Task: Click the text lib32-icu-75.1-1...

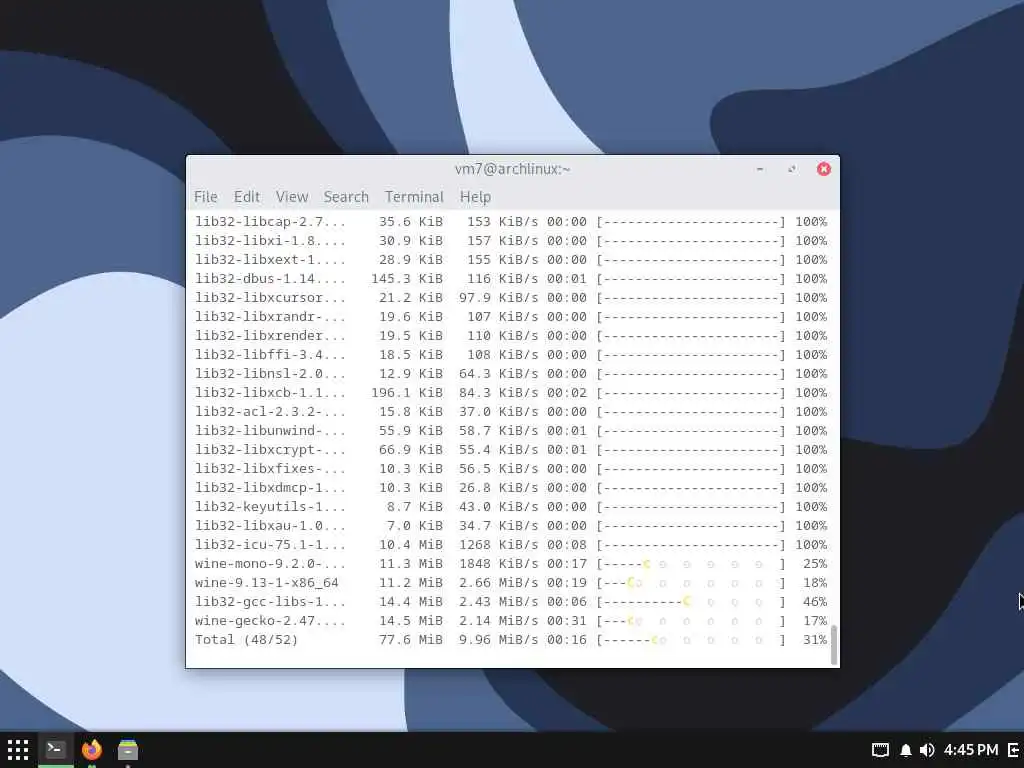Action: (258, 544)
